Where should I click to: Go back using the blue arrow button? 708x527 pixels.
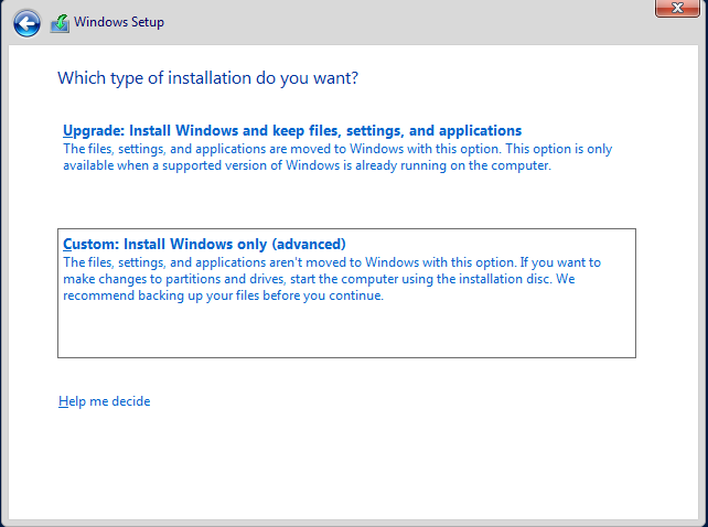pyautogui.click(x=27, y=23)
